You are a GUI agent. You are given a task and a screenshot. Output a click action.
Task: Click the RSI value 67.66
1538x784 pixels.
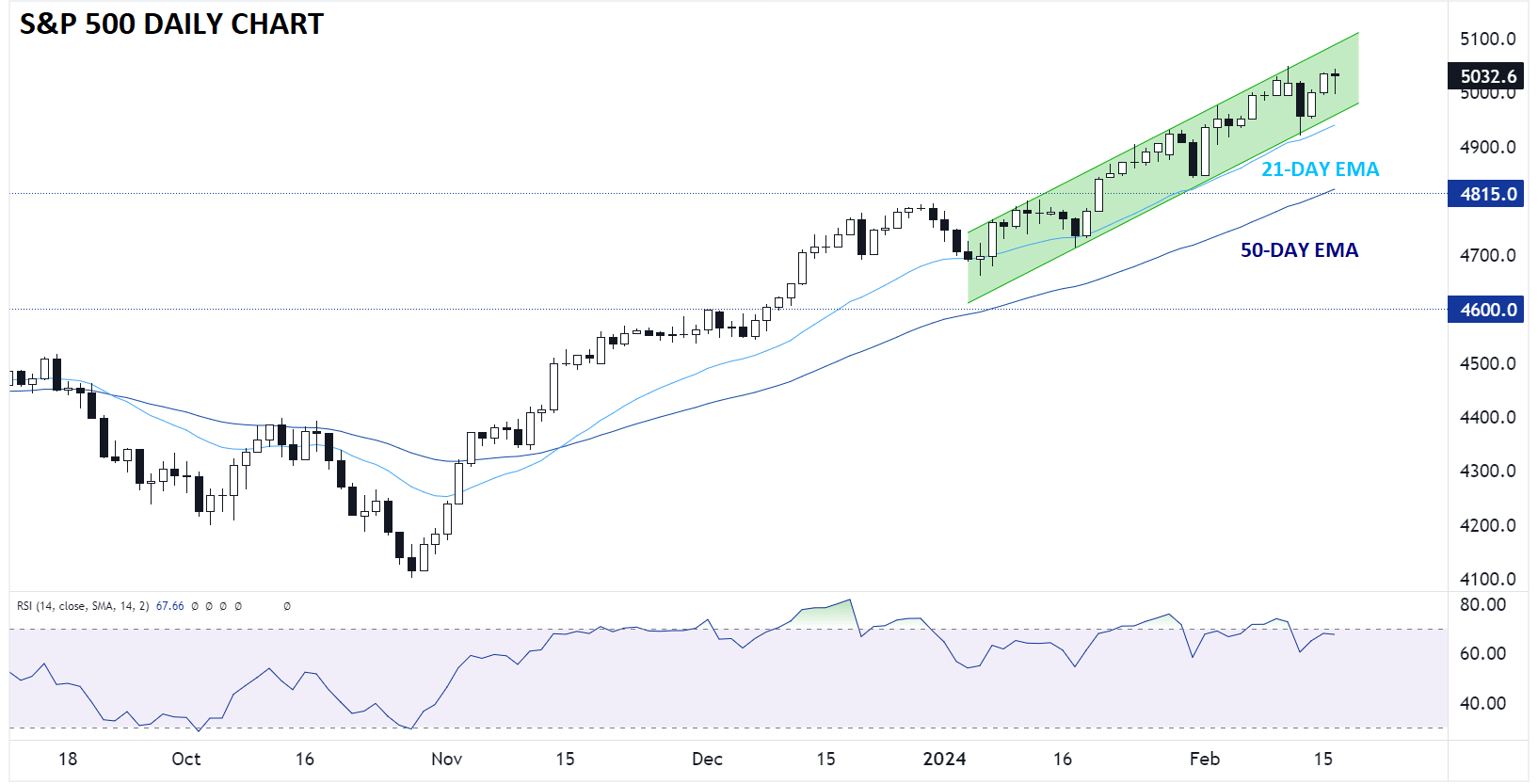coord(169,606)
